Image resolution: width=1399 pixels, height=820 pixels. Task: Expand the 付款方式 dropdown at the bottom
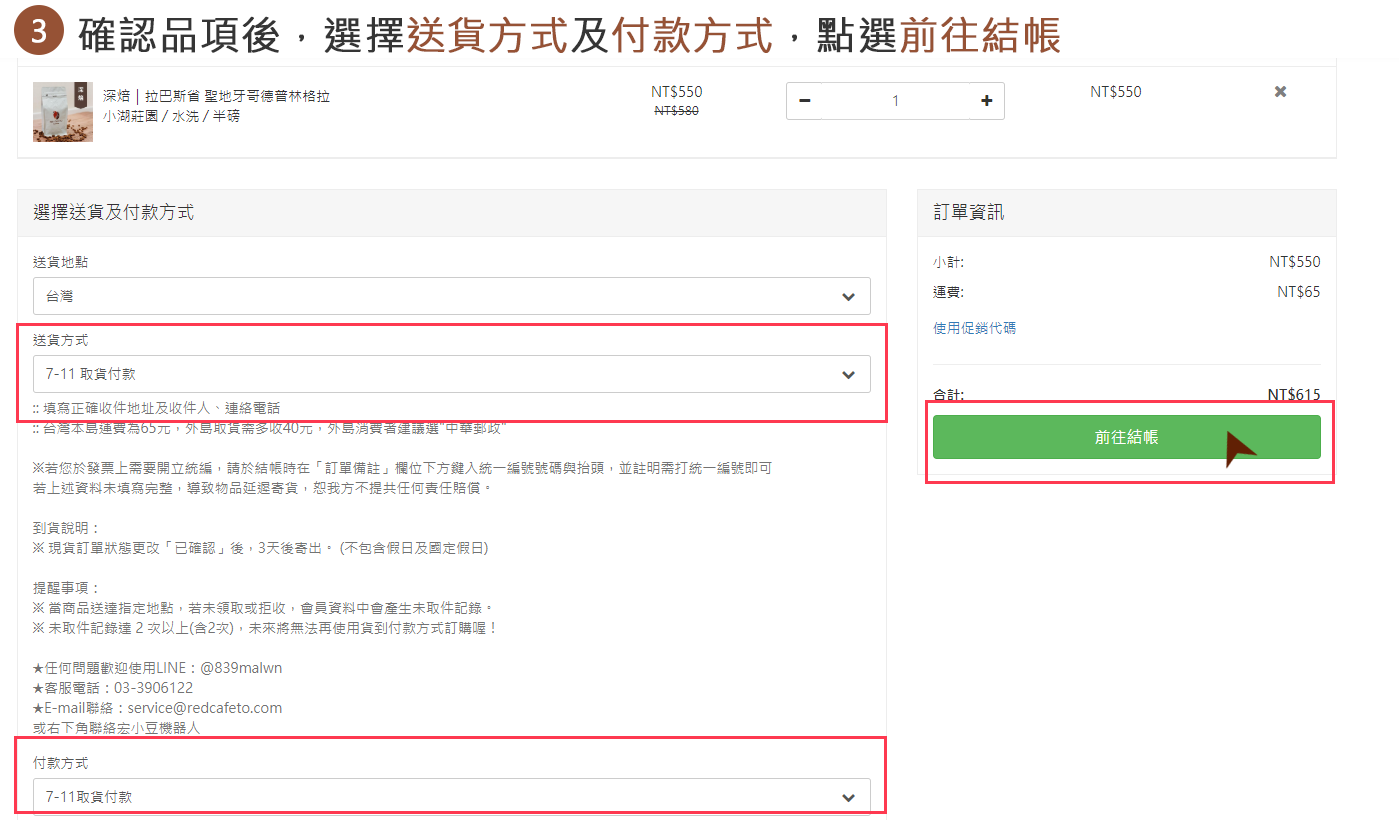coord(451,798)
